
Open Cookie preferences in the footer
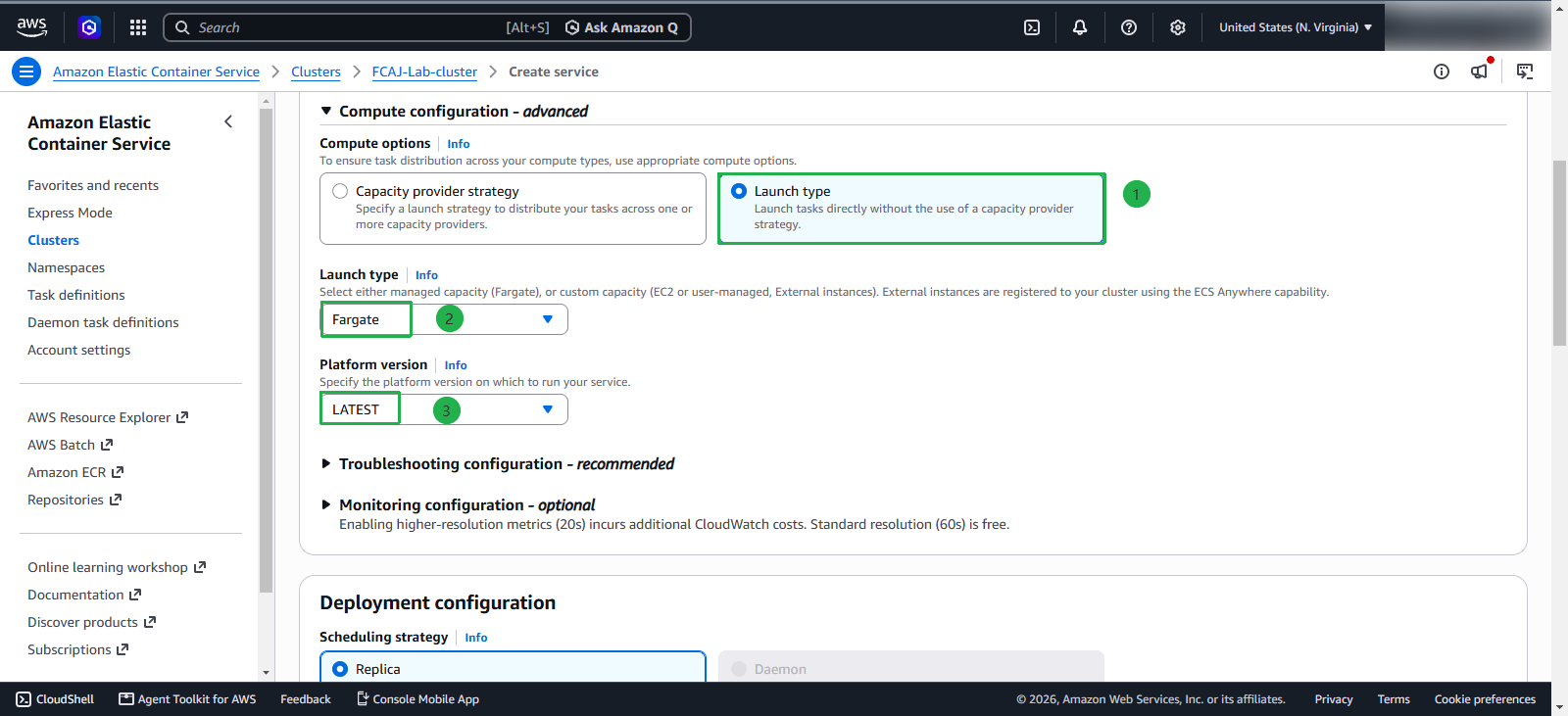[x=1485, y=699]
